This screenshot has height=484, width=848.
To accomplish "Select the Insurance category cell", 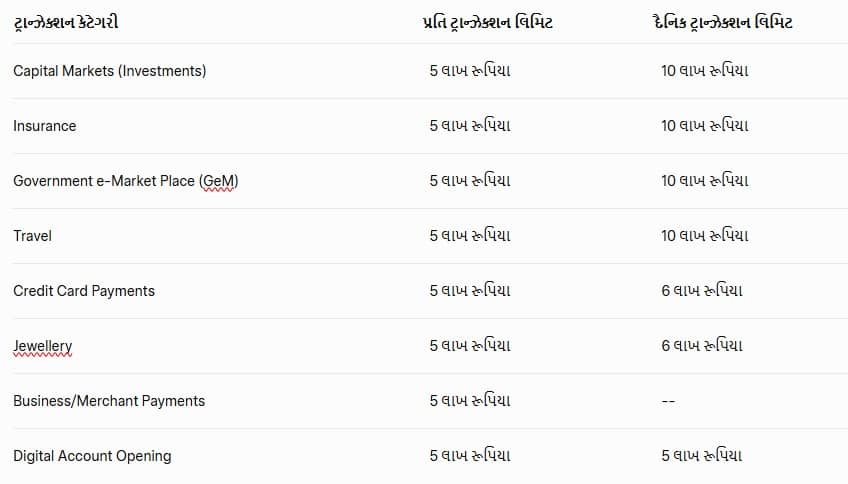I will coord(45,126).
